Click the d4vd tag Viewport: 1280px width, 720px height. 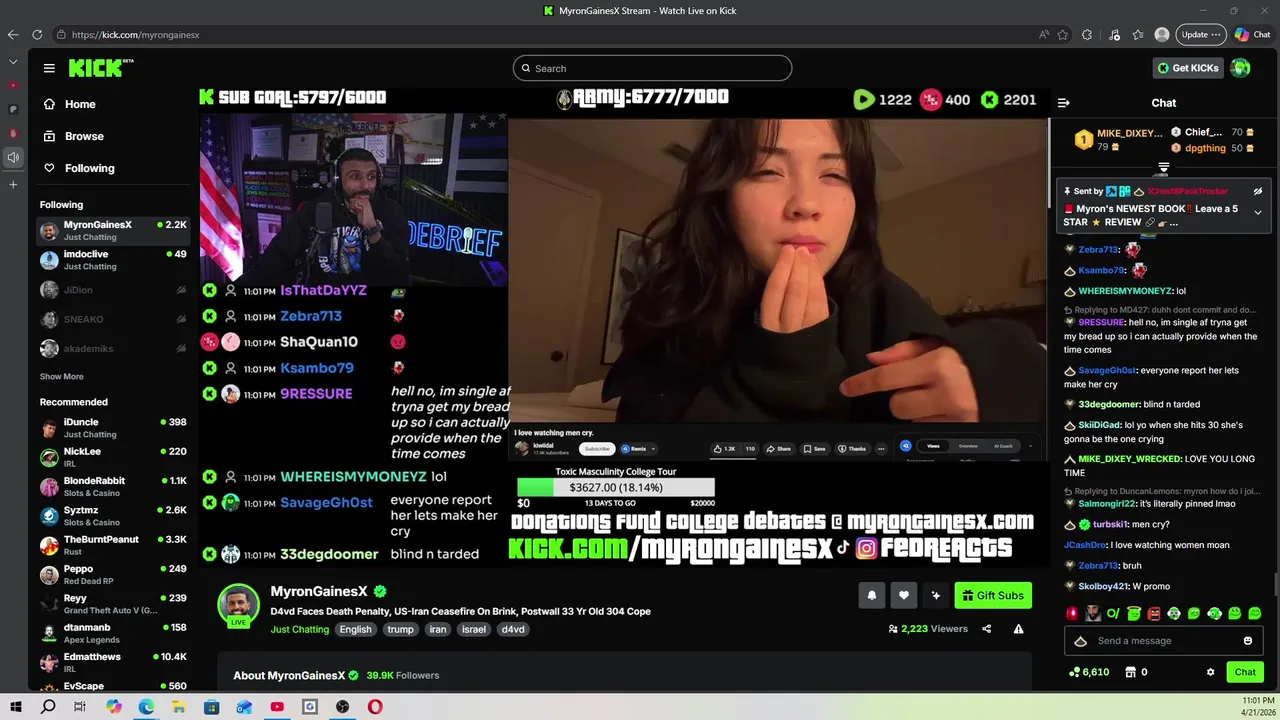[513, 629]
